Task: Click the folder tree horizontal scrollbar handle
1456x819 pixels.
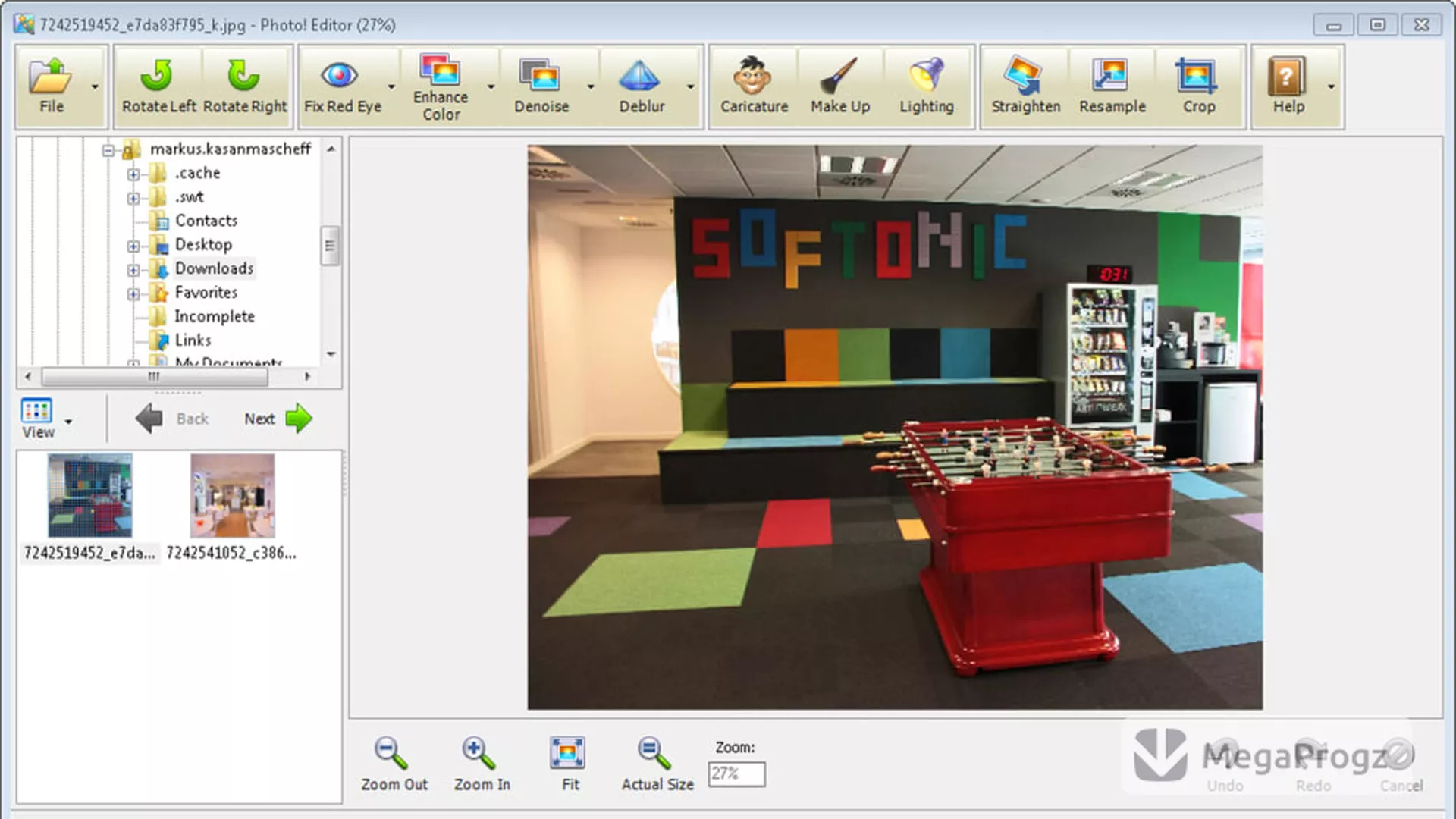Action: [155, 376]
